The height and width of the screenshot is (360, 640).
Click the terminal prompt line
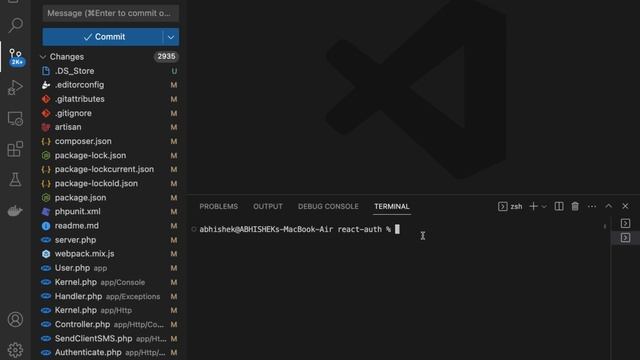click(x=296, y=229)
